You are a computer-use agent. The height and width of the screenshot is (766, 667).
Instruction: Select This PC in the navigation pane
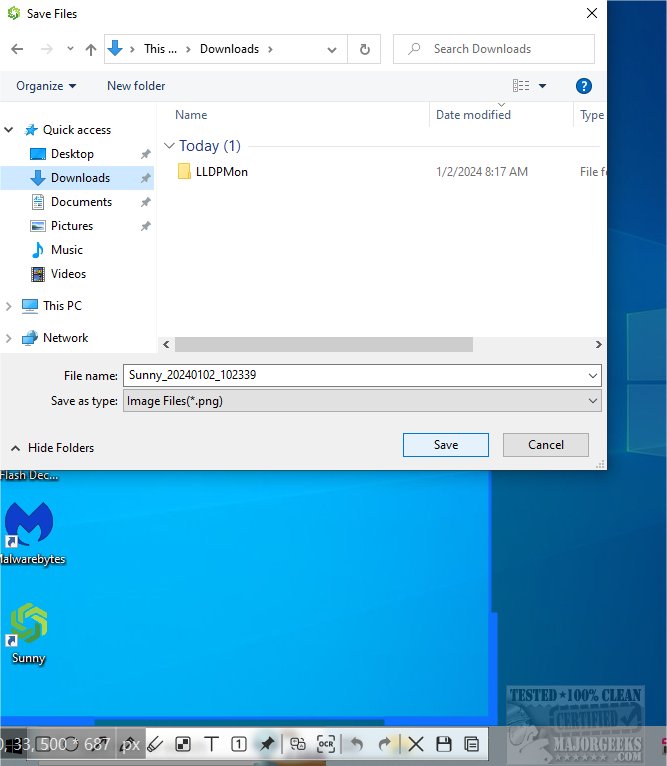pos(62,306)
